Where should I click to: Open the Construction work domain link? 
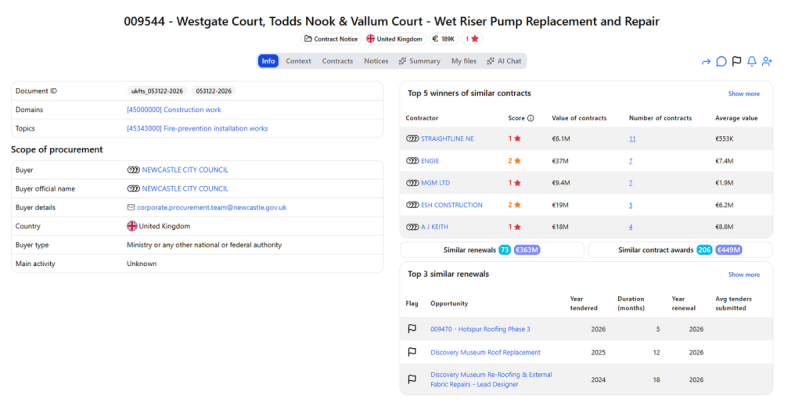tap(174, 110)
